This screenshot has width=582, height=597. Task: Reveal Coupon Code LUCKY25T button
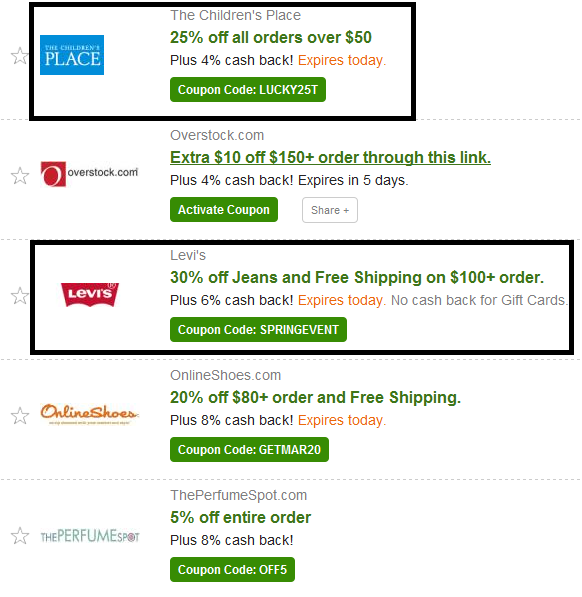[248, 89]
